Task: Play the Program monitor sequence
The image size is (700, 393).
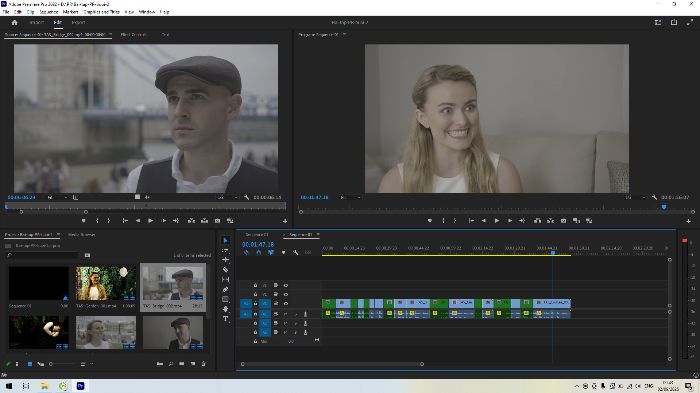Action: (x=496, y=221)
